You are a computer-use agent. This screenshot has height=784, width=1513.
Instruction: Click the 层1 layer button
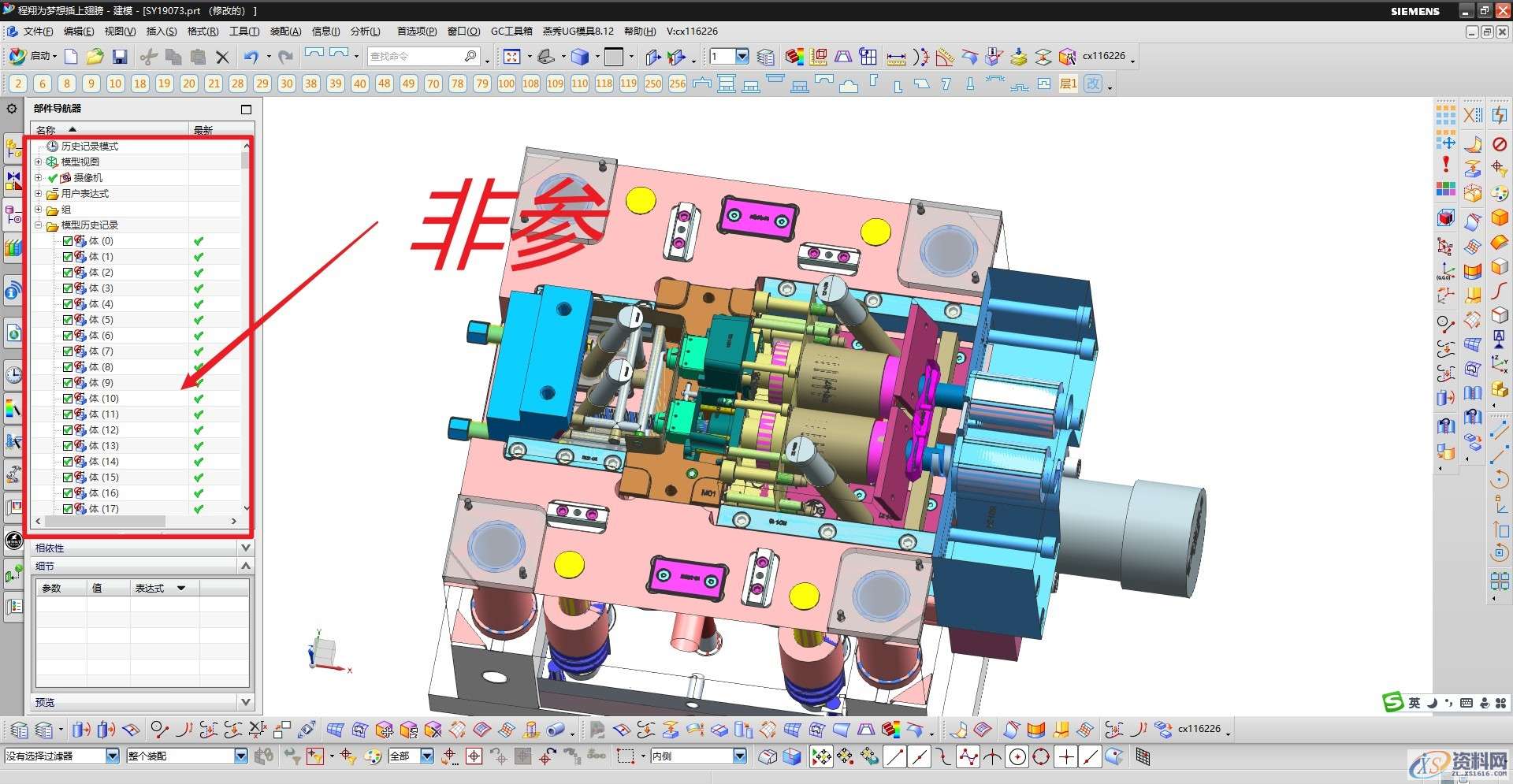1068,84
